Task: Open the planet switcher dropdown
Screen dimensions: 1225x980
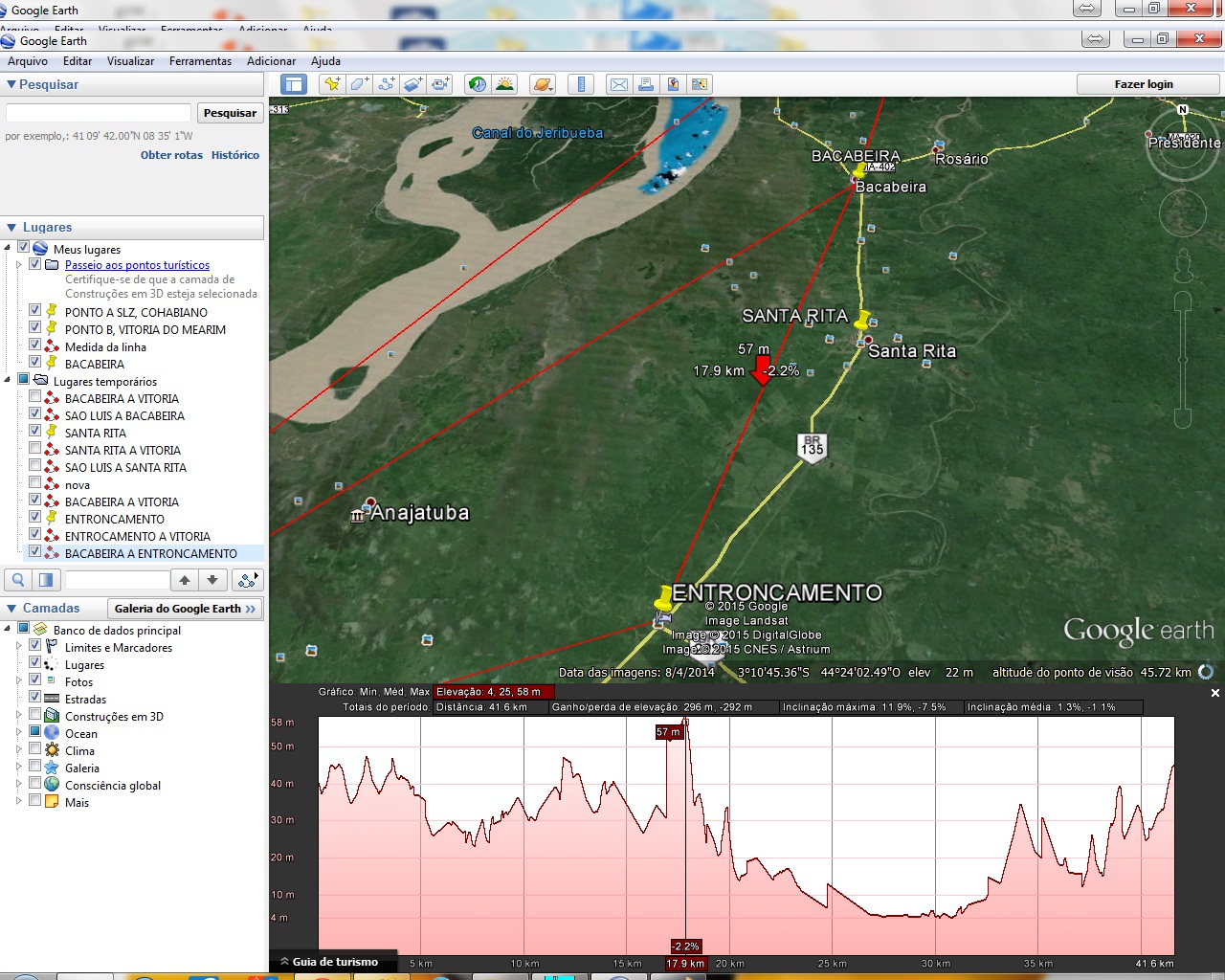Action: coord(543,84)
